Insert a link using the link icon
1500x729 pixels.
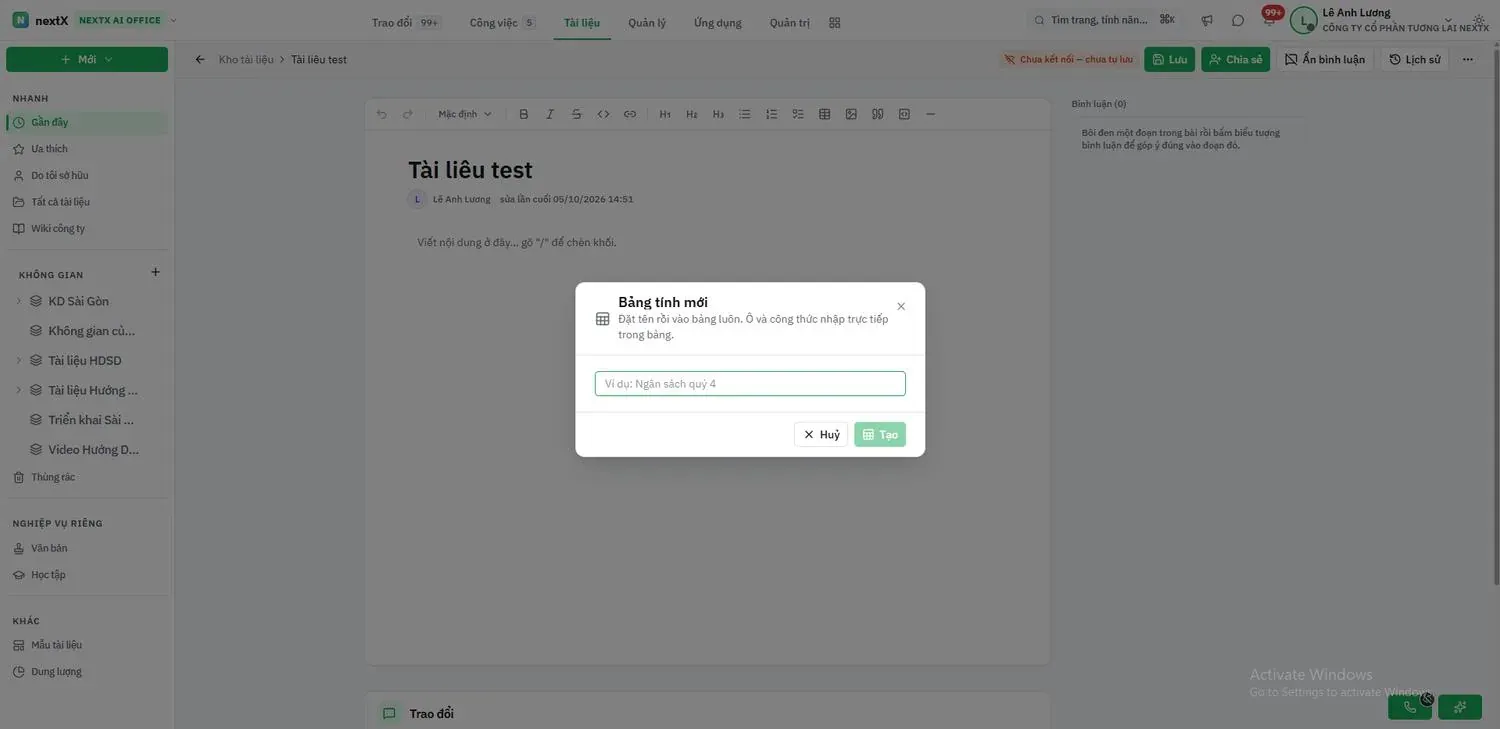coord(630,114)
